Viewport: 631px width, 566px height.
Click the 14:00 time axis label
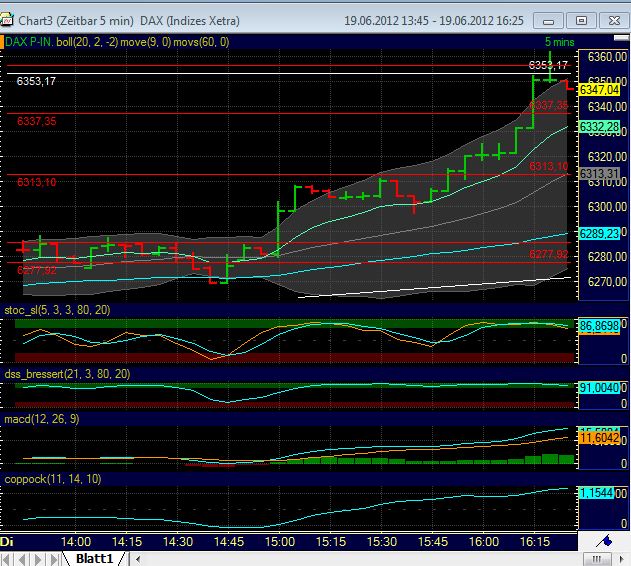76,541
